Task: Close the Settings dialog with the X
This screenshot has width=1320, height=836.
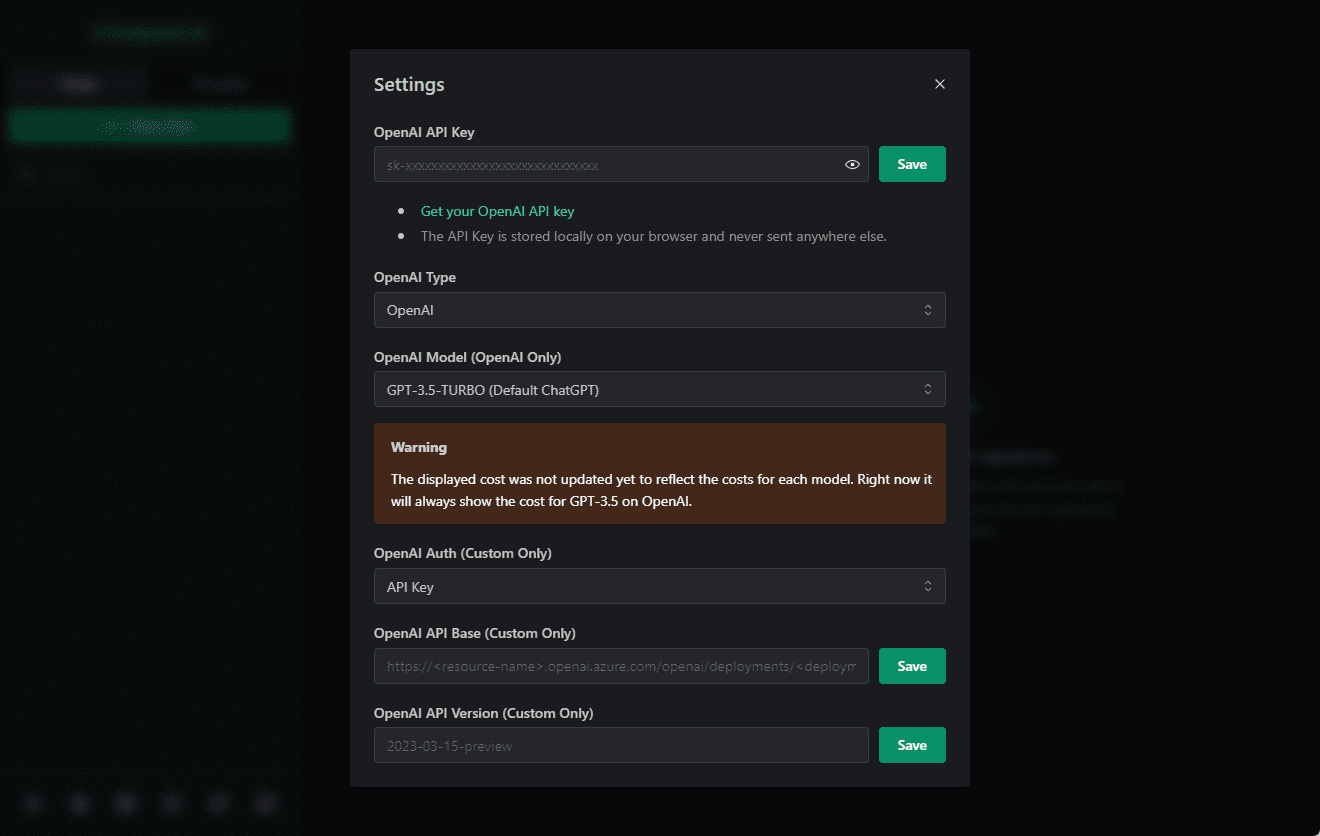Action: click(939, 84)
